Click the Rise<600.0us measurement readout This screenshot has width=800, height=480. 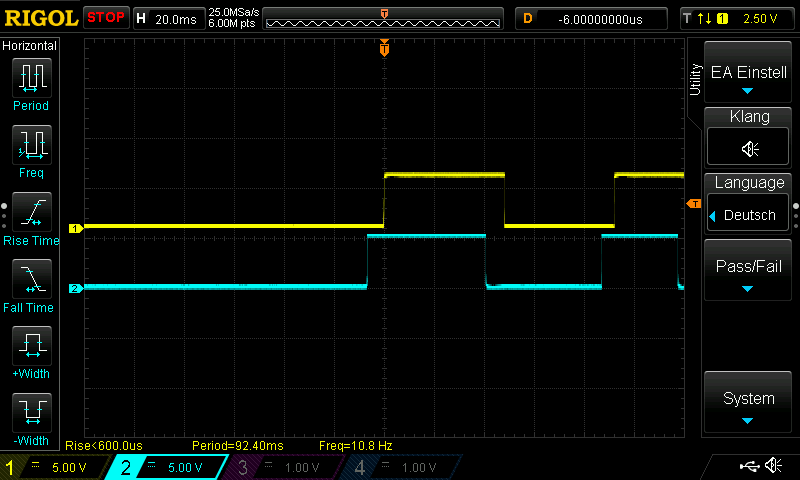104,446
